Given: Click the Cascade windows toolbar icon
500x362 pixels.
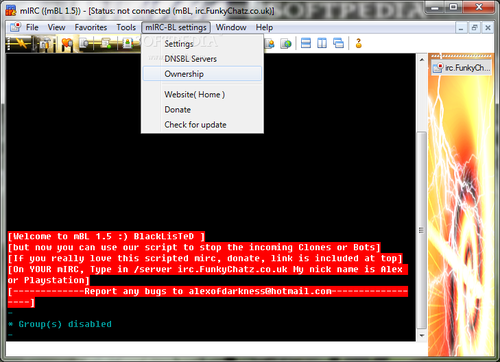Looking at the screenshot, I should (x=338, y=43).
